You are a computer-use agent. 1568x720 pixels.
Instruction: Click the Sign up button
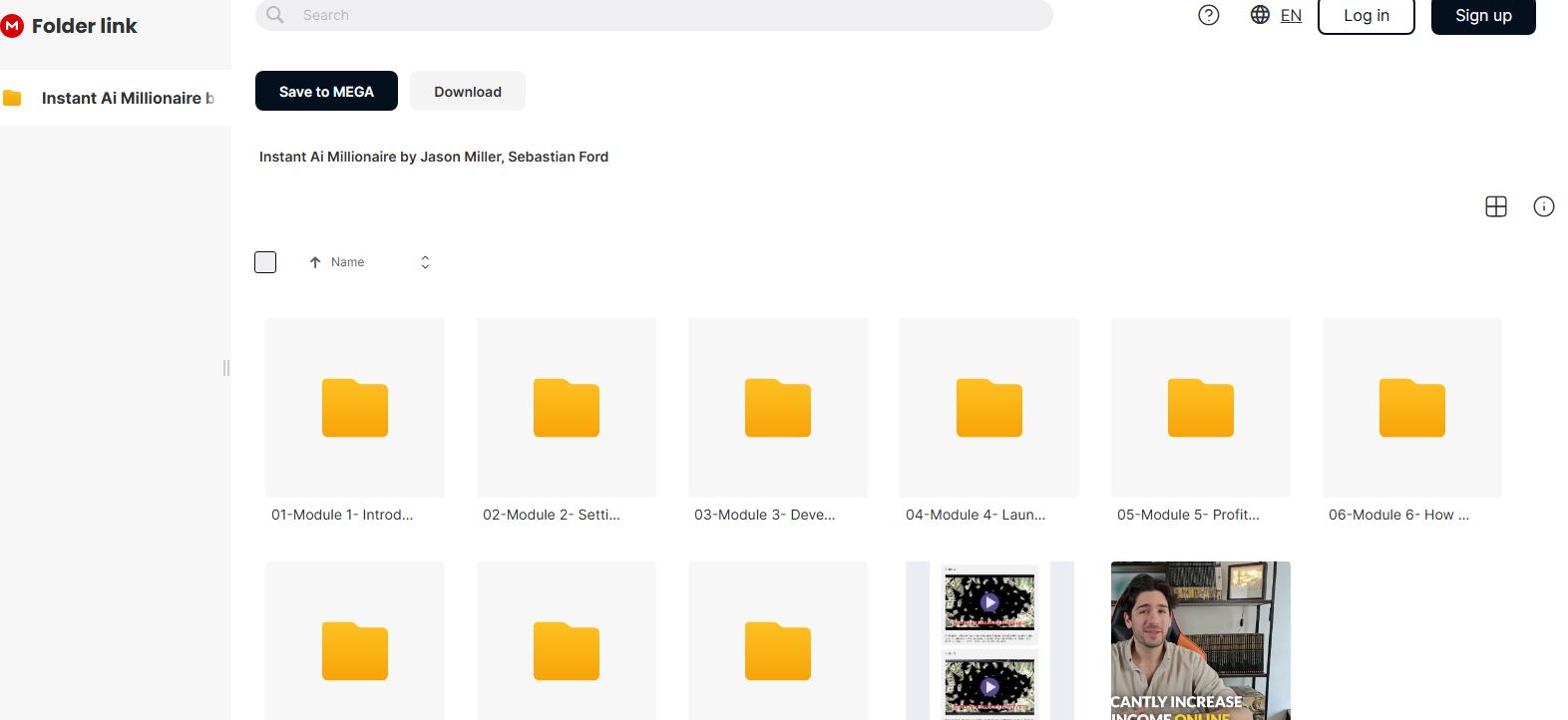[1482, 15]
